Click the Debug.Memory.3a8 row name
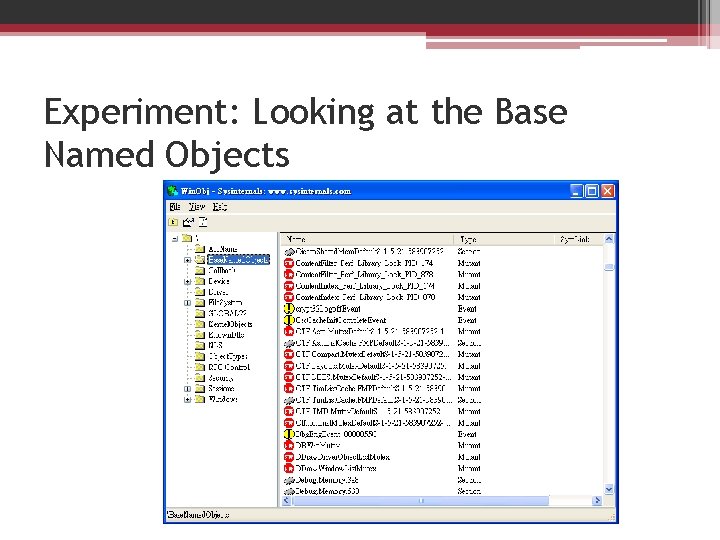 point(326,480)
